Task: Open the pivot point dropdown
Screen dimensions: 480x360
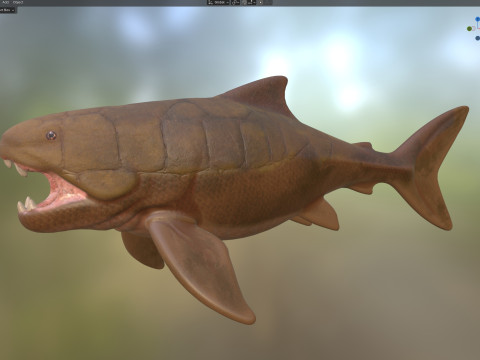Action: click(235, 2)
